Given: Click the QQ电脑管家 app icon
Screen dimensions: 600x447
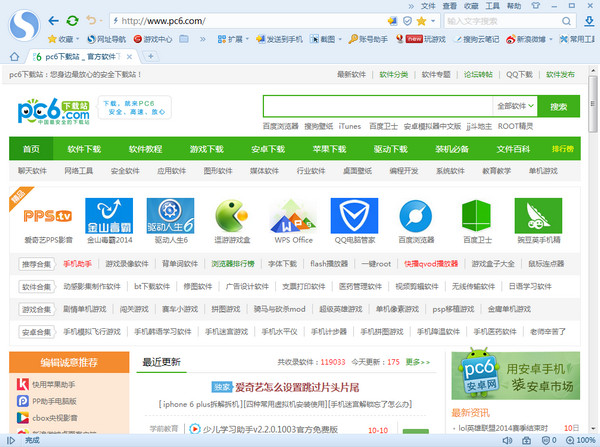Looking at the screenshot, I should 354,216.
